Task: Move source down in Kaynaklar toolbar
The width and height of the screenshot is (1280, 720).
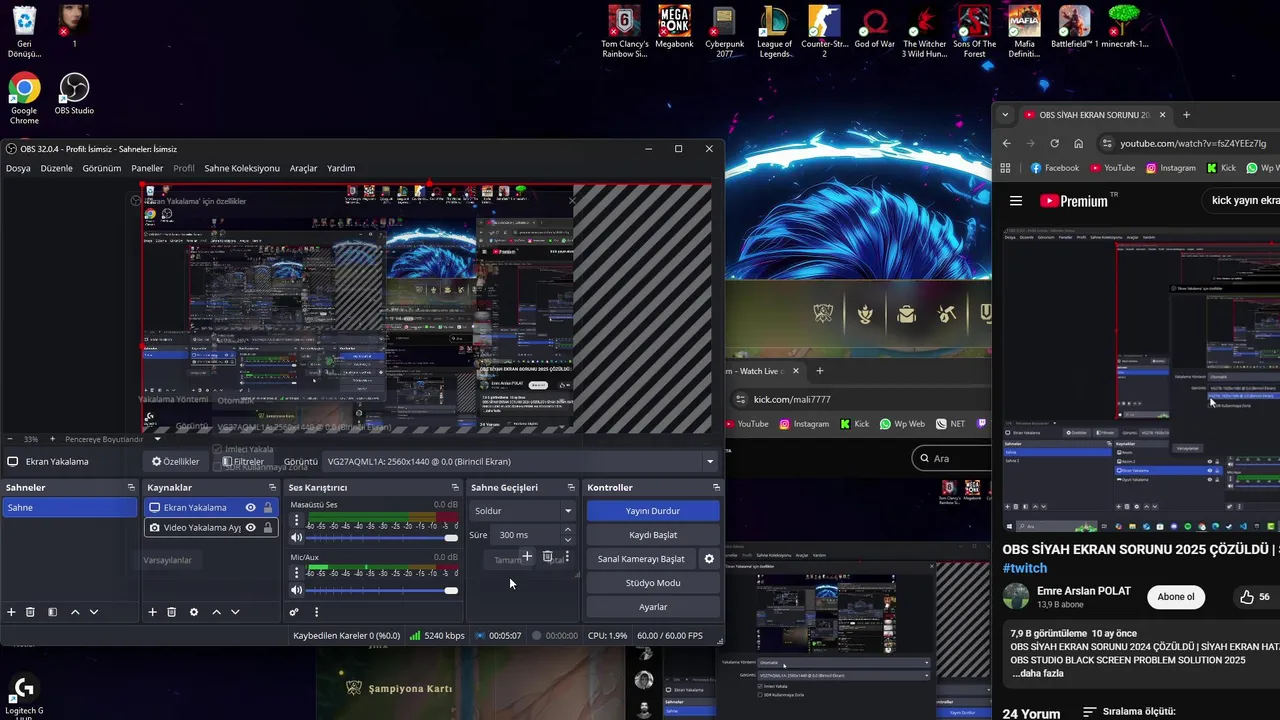Action: (235, 612)
